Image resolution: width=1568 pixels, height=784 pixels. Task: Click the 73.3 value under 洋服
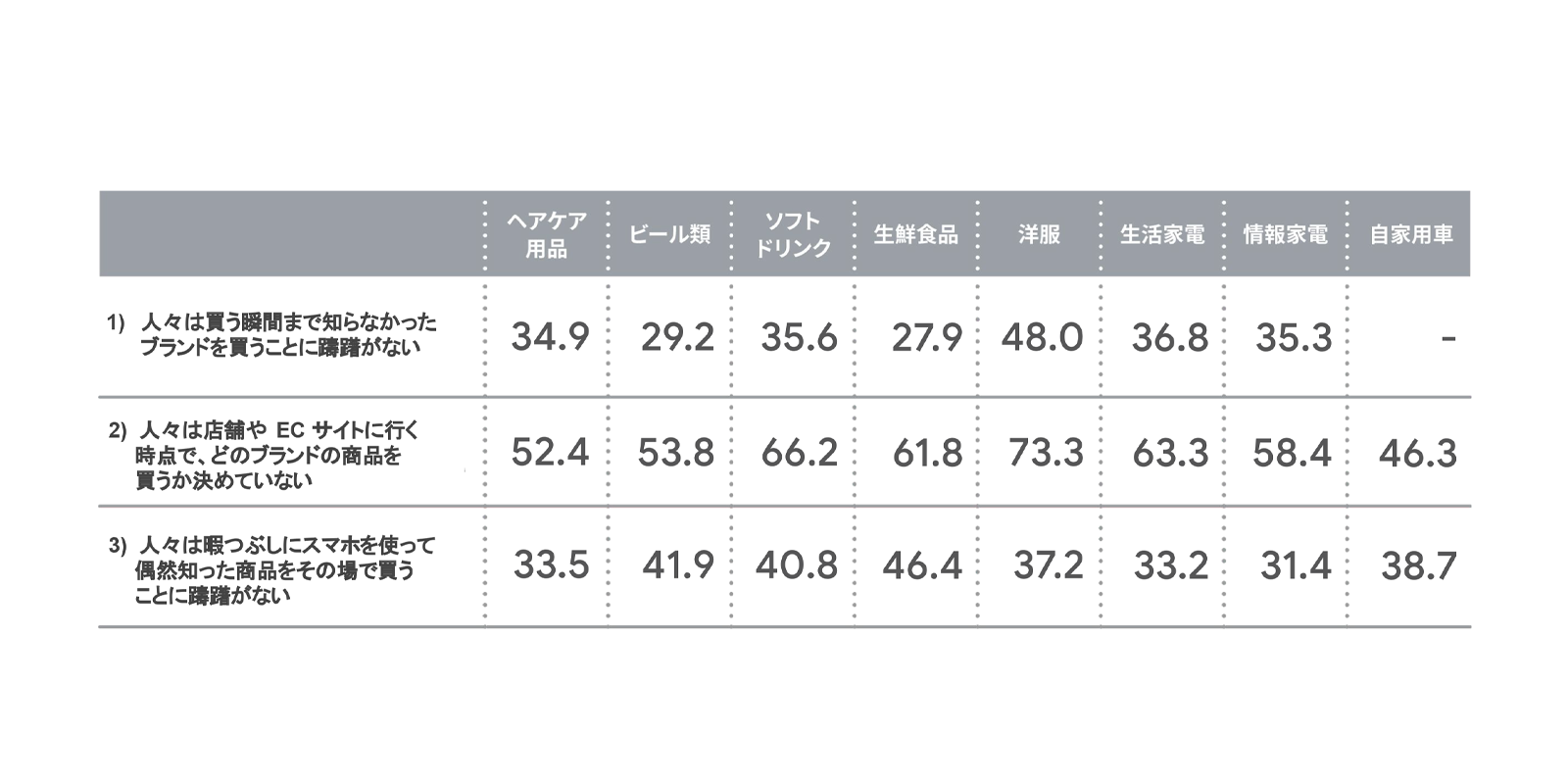click(x=1046, y=454)
